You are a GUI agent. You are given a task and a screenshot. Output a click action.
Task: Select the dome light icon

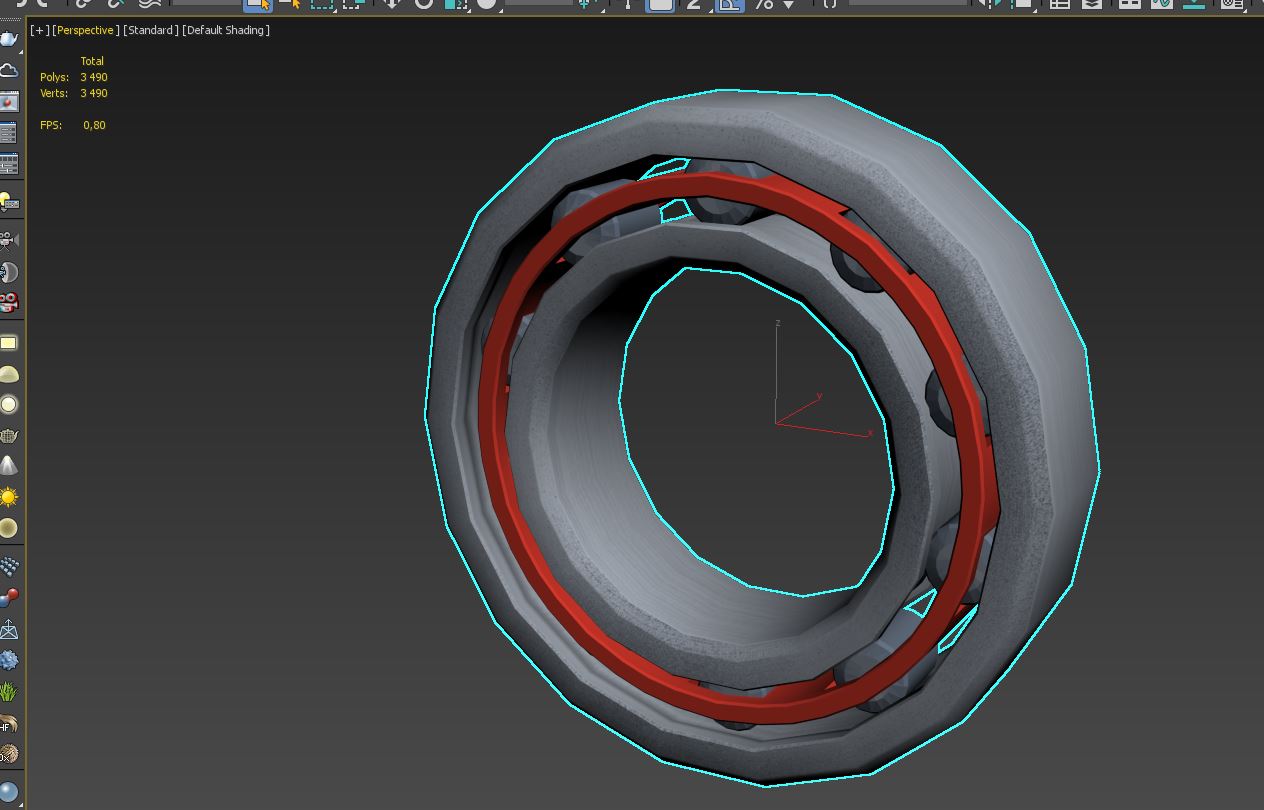pyautogui.click(x=9, y=375)
